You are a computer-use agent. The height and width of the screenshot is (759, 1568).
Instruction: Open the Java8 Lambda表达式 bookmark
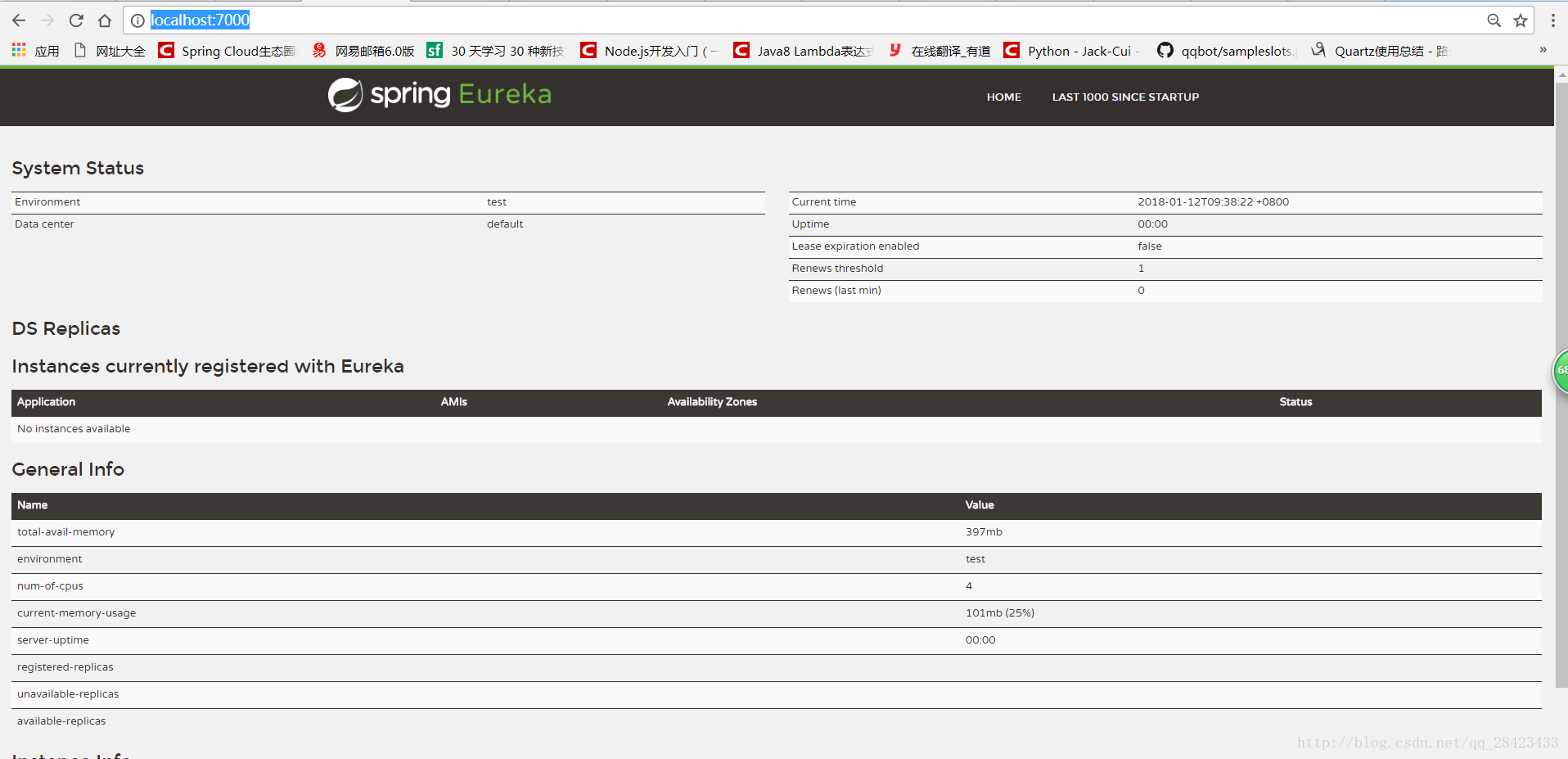(803, 51)
